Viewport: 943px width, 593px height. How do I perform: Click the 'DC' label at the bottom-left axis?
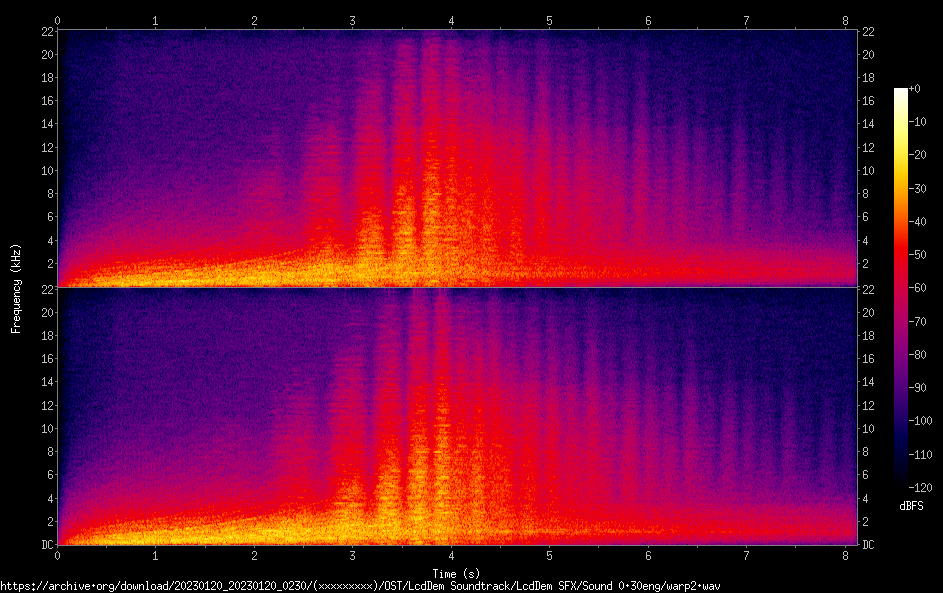45,545
